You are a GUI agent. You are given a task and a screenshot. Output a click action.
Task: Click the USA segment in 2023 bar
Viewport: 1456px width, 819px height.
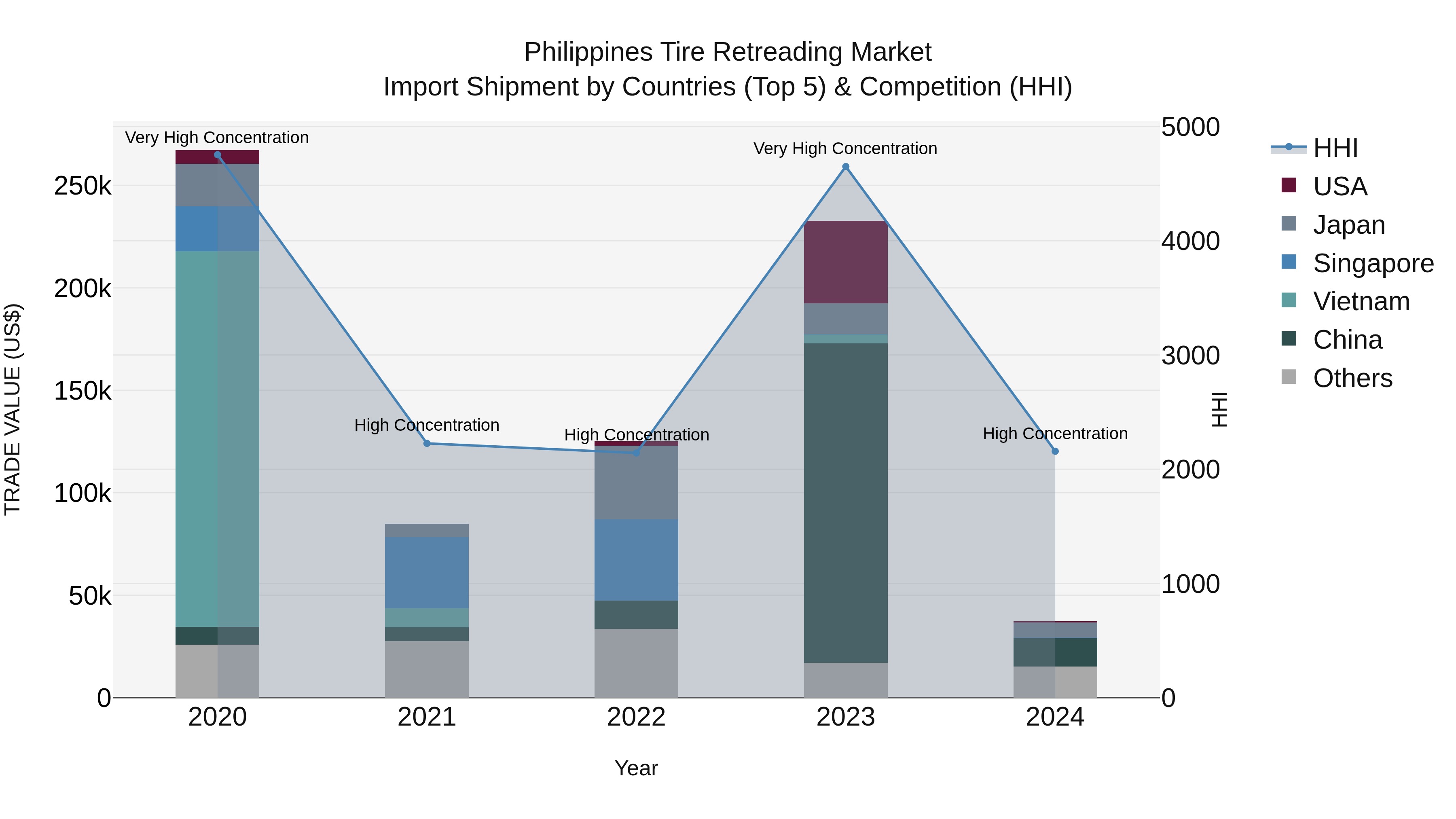pos(846,262)
